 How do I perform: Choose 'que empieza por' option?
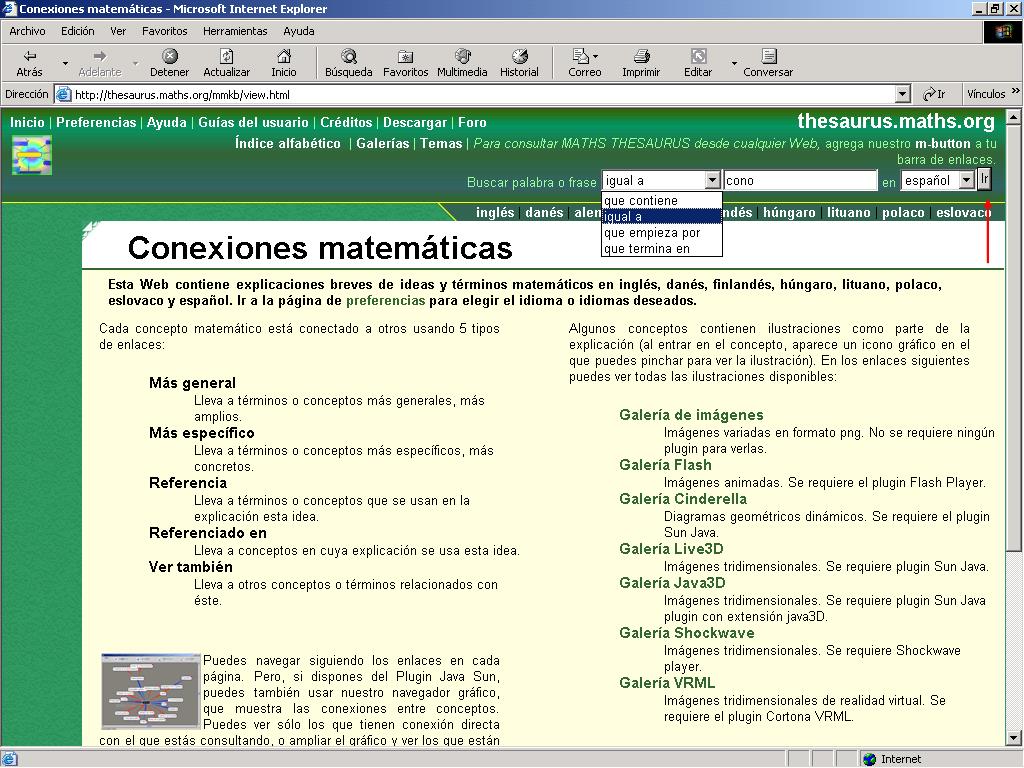tap(652, 233)
